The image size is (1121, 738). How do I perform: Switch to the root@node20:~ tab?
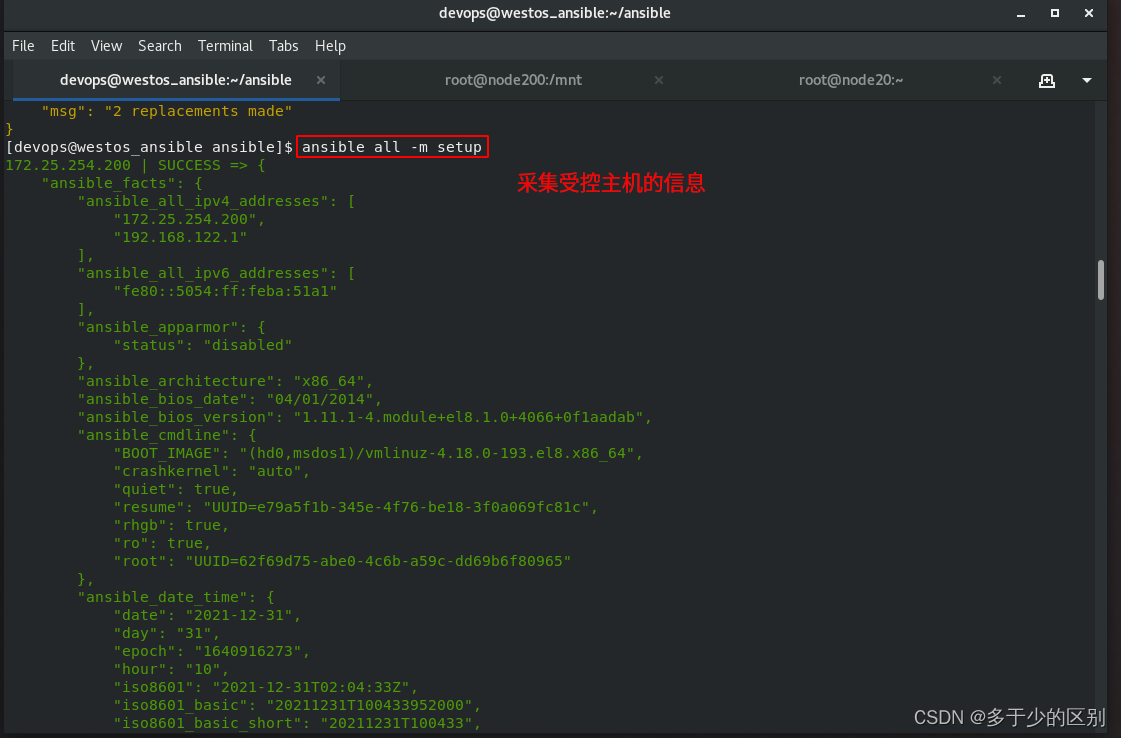point(851,80)
